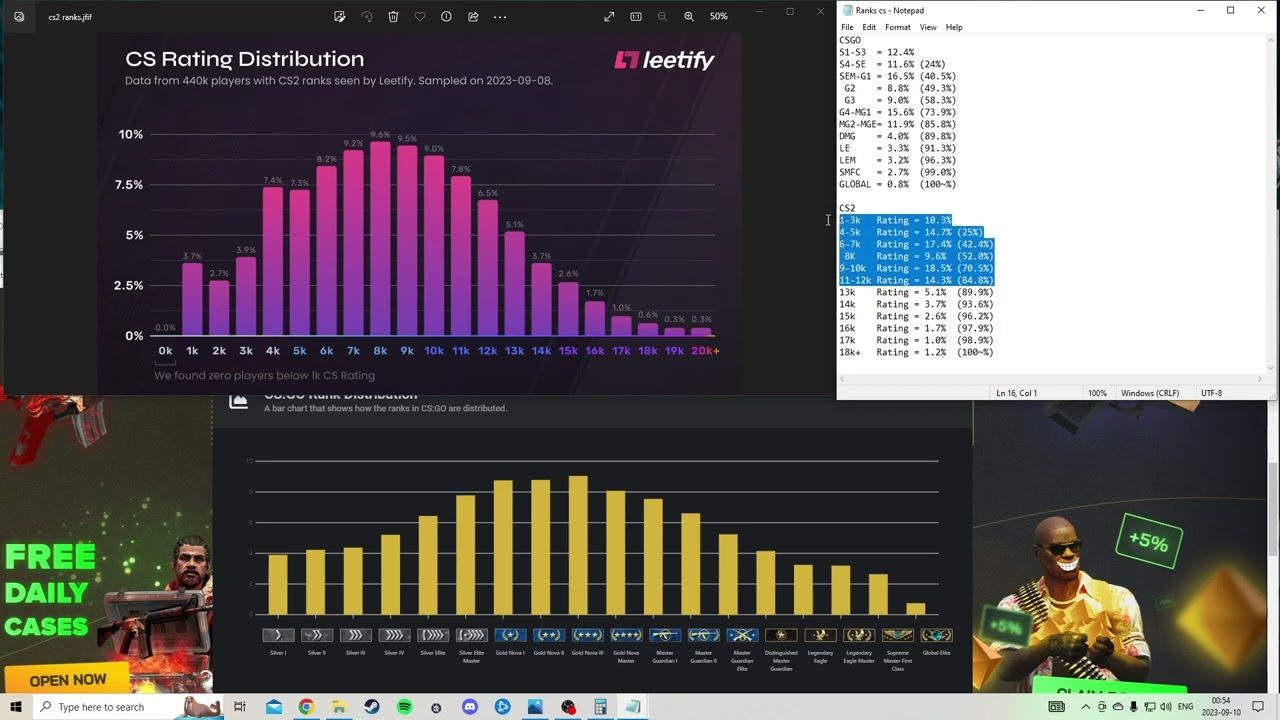
Task: Click the Gold Nova I rank icon
Action: 510,635
